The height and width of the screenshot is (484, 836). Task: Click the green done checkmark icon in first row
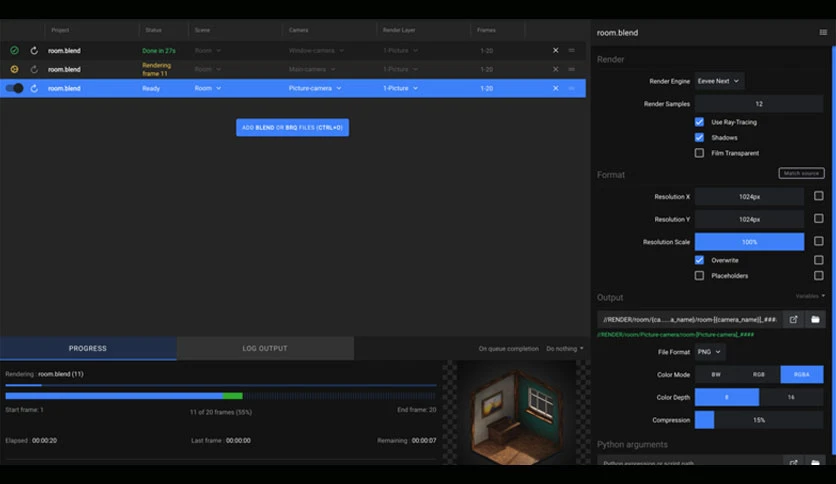(14, 50)
